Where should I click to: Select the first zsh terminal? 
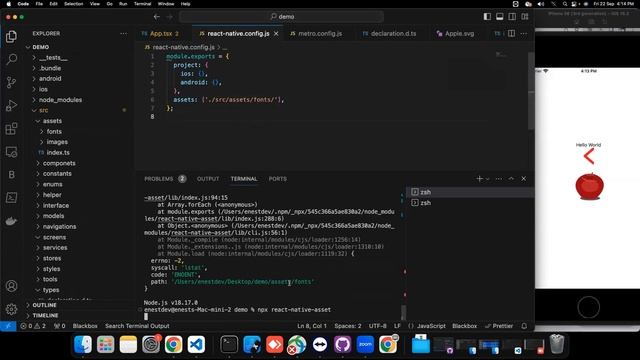pyautogui.click(x=470, y=192)
